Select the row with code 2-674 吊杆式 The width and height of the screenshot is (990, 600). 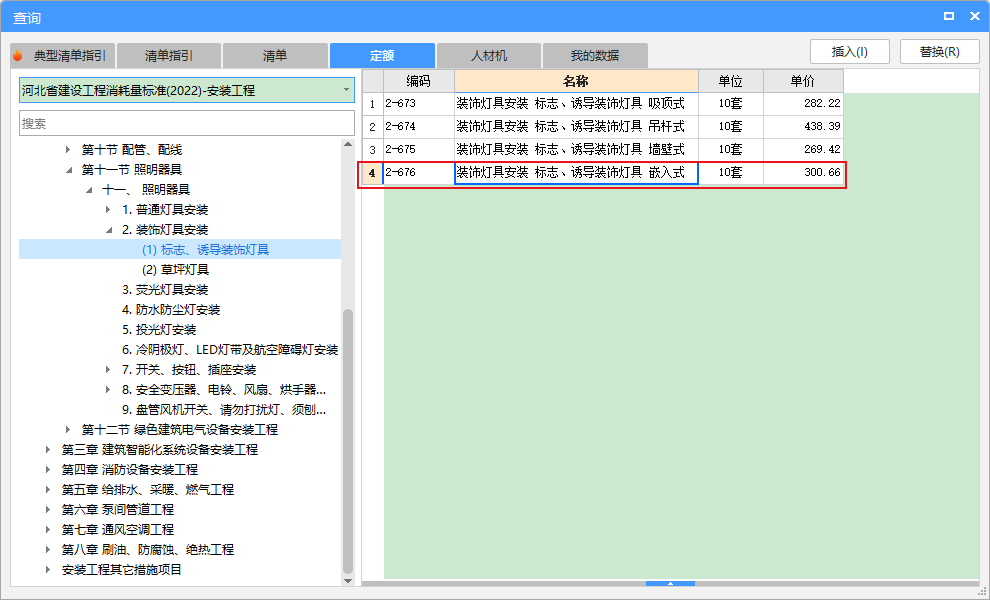560,128
